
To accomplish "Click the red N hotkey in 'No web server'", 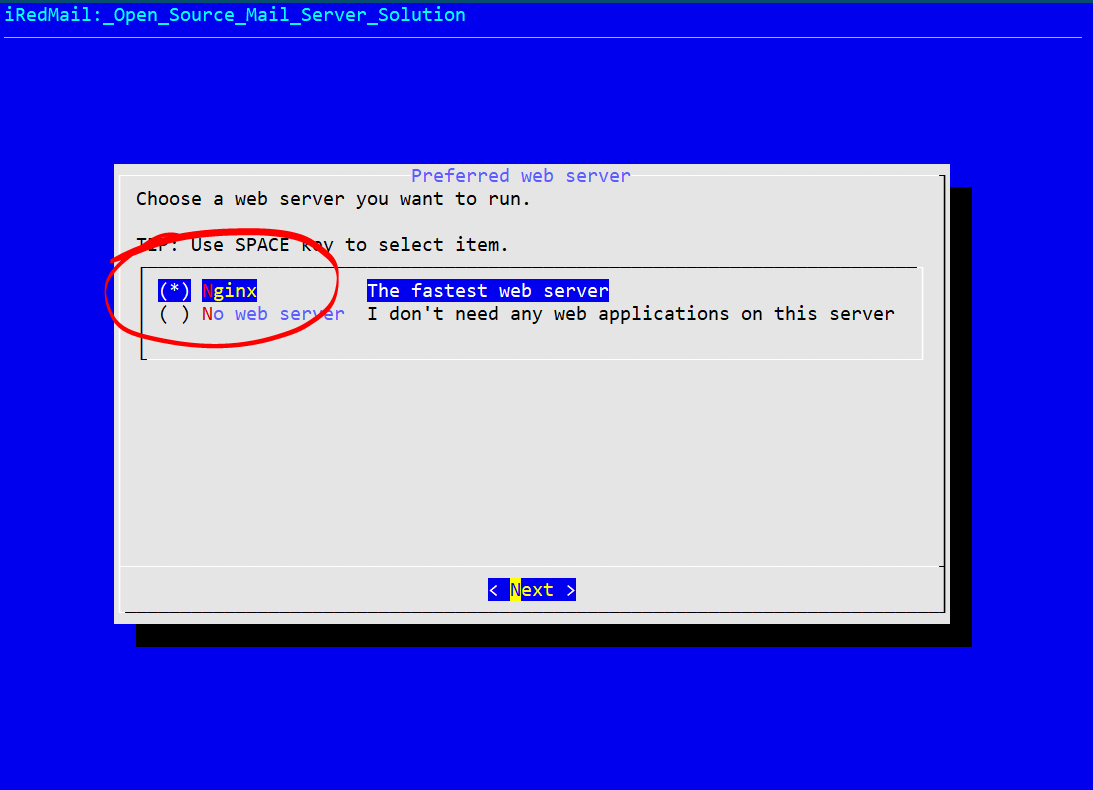I will click(x=208, y=314).
